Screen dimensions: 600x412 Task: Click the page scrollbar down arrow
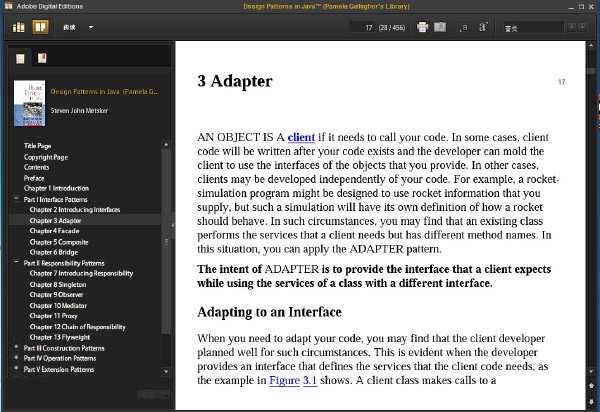click(591, 371)
